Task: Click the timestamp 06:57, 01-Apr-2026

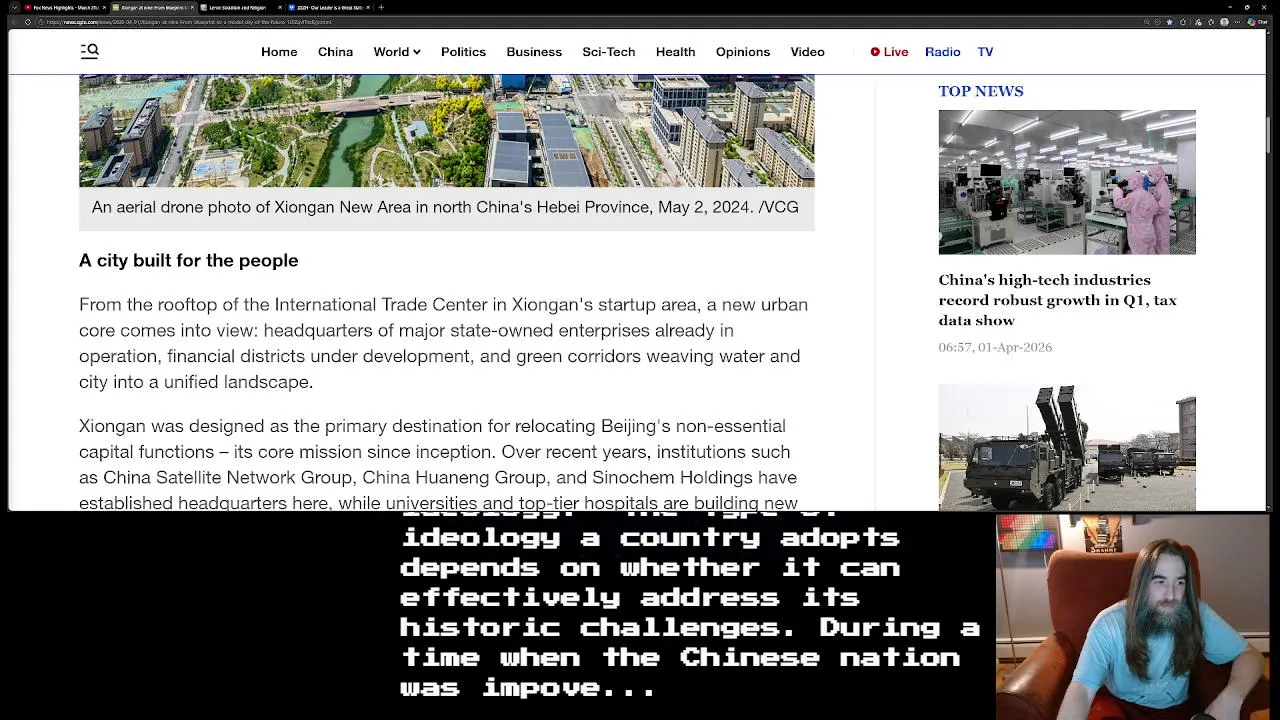Action: 995,347
